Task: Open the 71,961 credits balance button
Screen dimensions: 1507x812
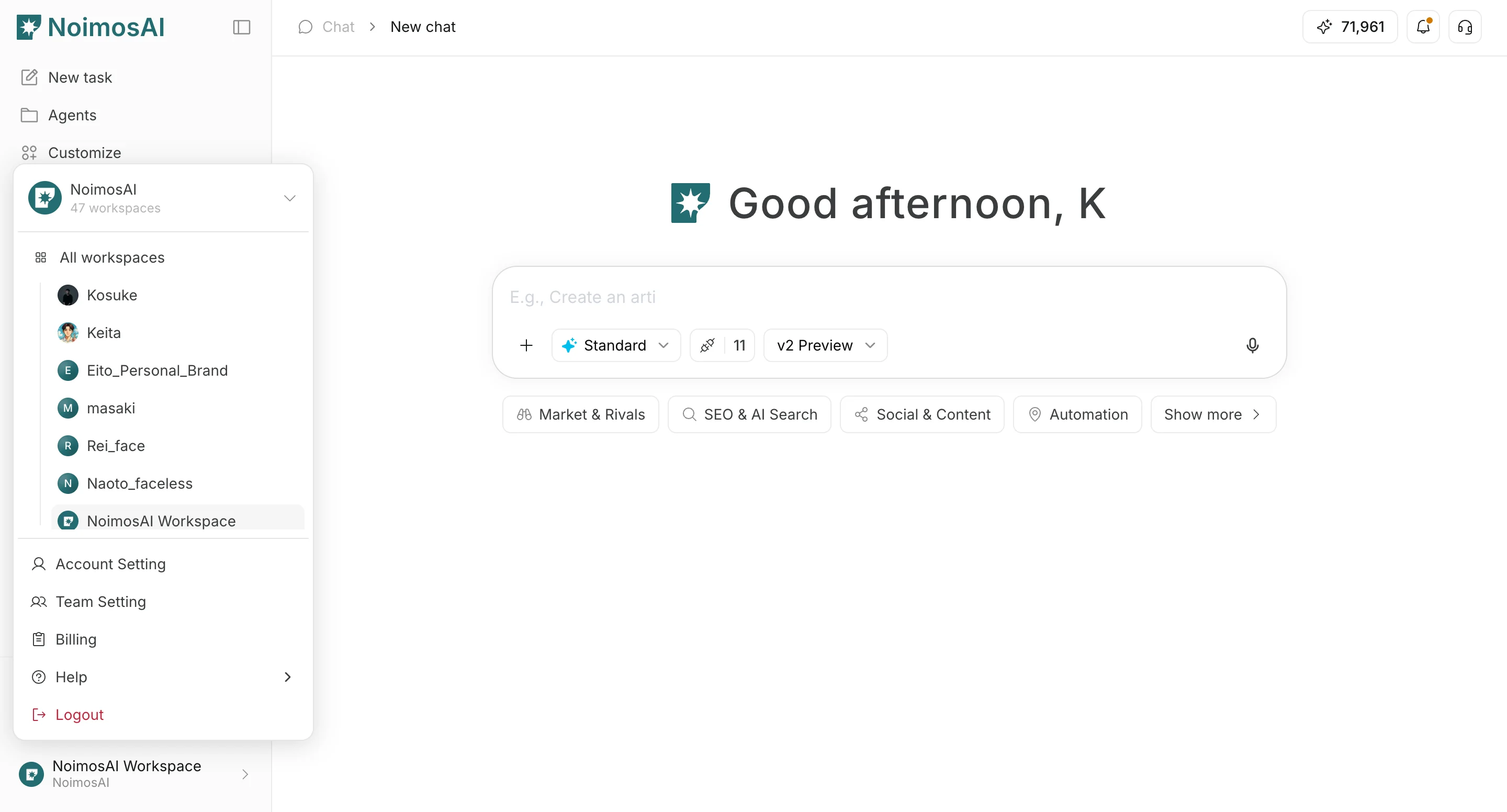Action: pos(1350,27)
